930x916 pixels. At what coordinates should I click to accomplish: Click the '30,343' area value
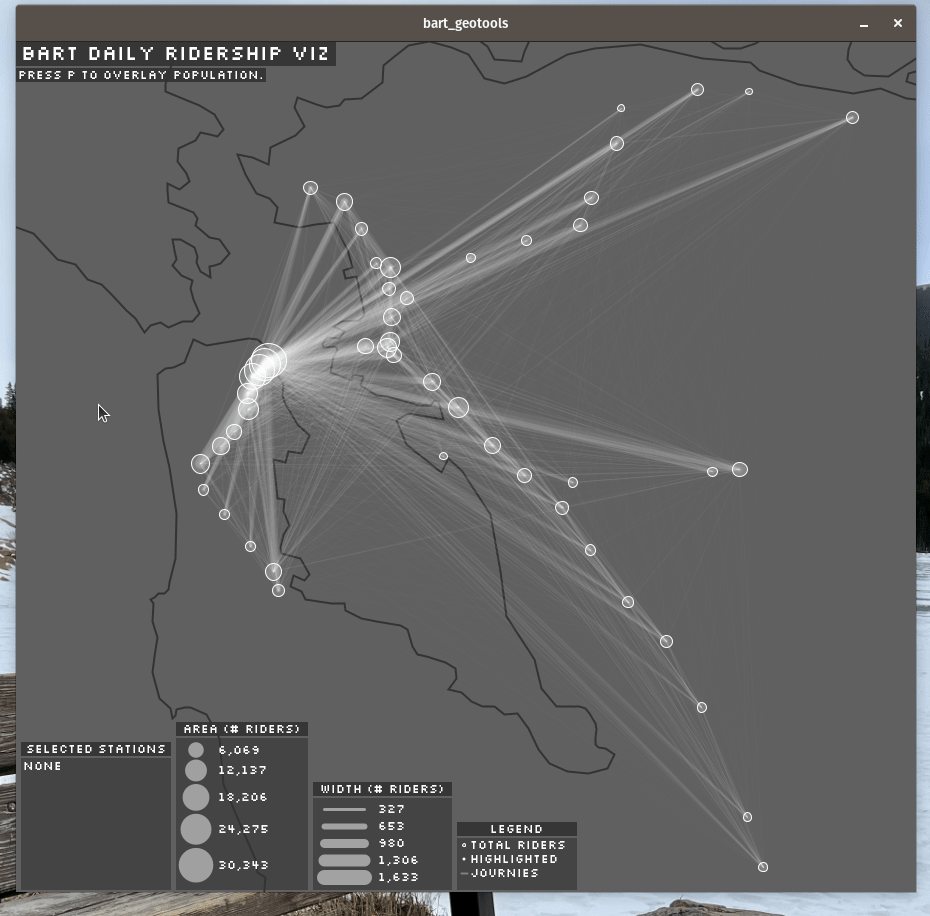click(x=244, y=866)
